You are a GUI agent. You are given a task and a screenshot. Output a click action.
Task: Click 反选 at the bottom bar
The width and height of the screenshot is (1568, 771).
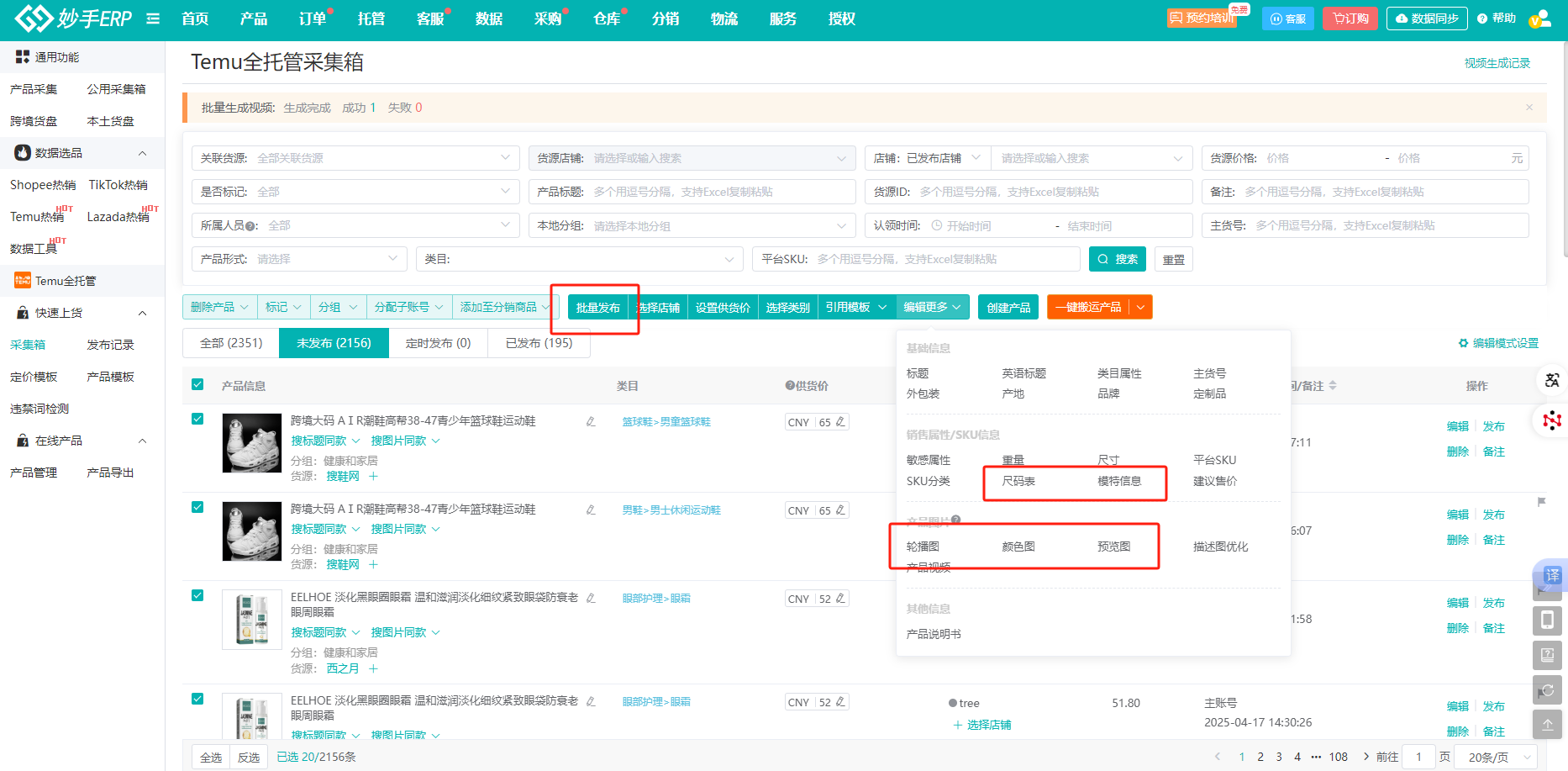click(249, 757)
